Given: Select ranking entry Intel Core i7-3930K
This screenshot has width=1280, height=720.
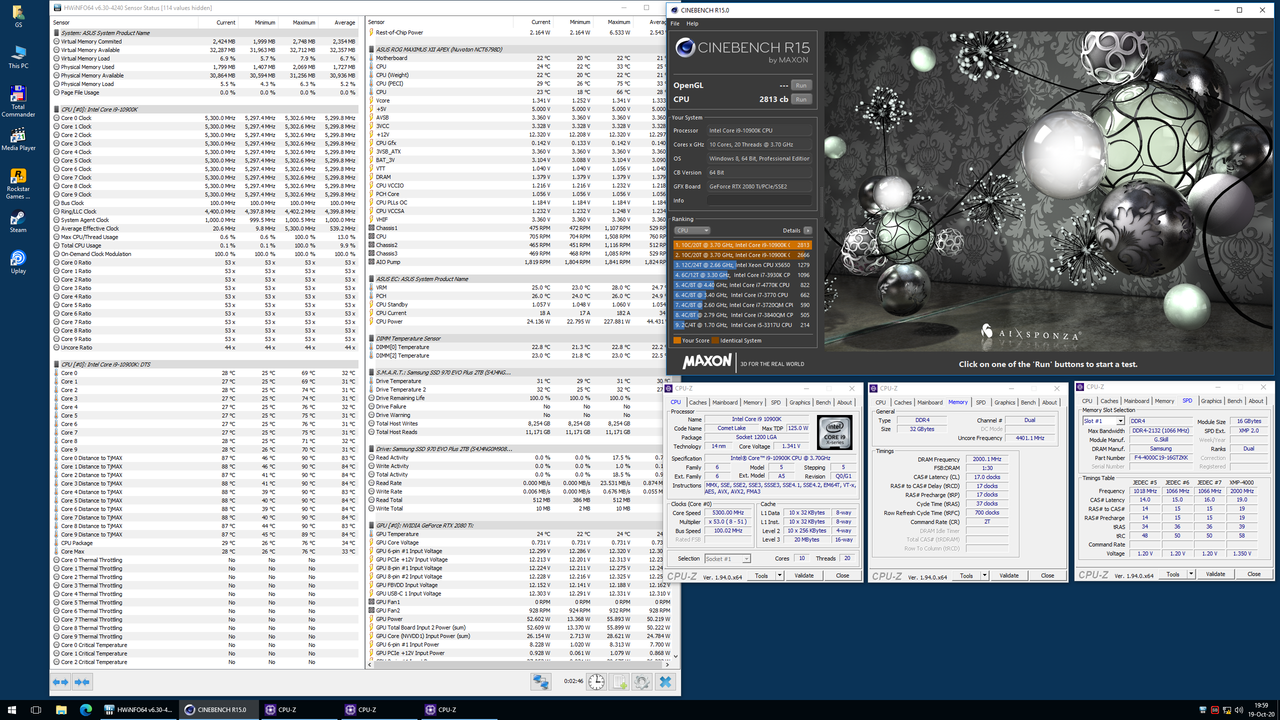Looking at the screenshot, I should pos(742,274).
